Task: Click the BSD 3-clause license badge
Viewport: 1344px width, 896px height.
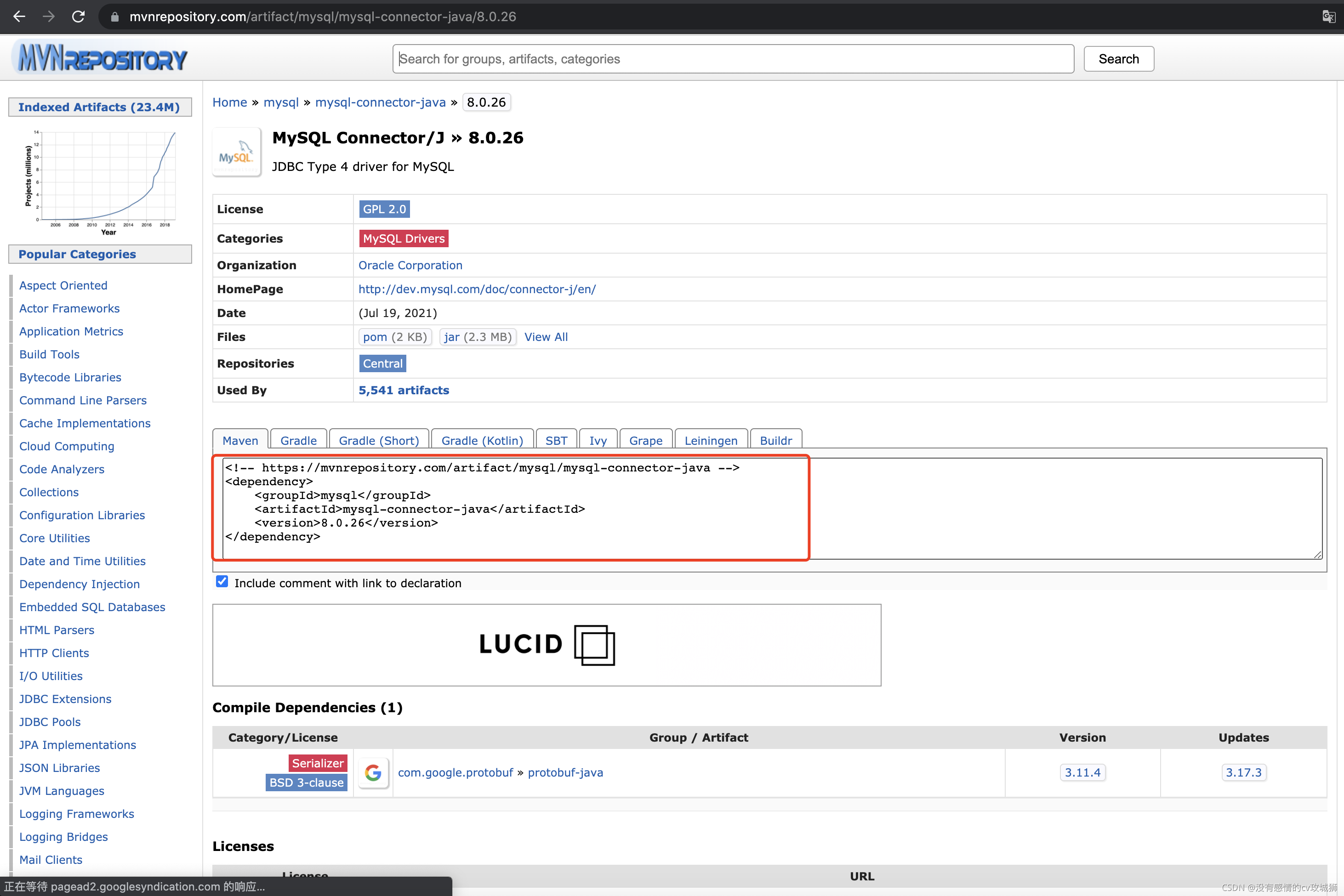Action: click(307, 783)
